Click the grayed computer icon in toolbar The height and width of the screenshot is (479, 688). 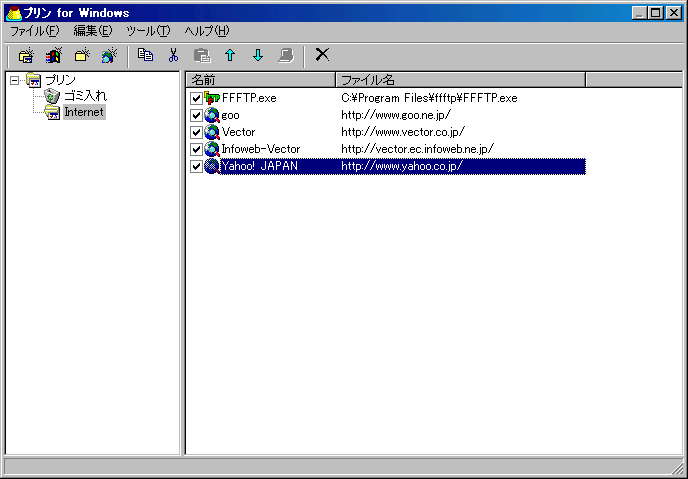286,55
